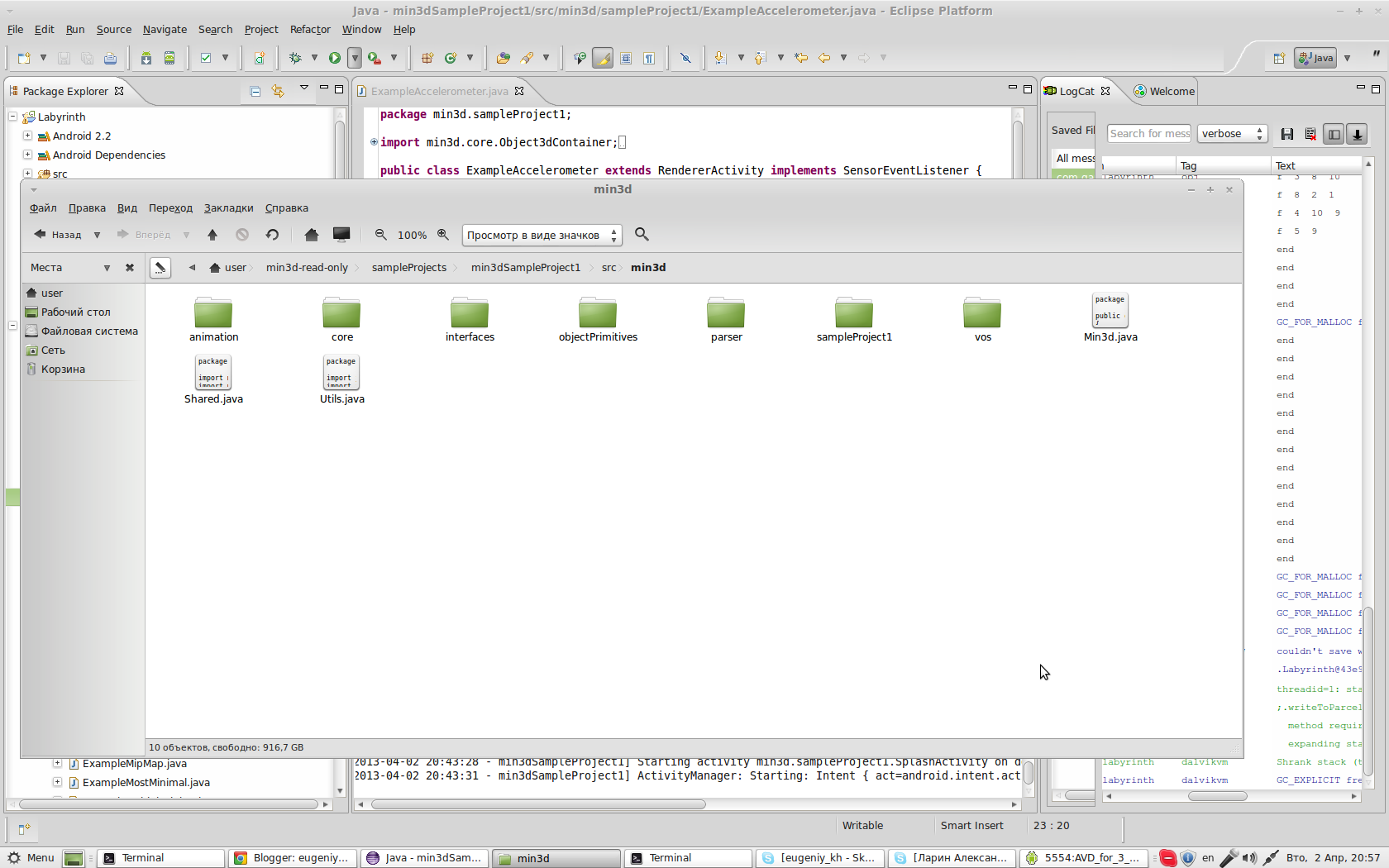Go to the Home folder via toolbar icon

(x=312, y=235)
